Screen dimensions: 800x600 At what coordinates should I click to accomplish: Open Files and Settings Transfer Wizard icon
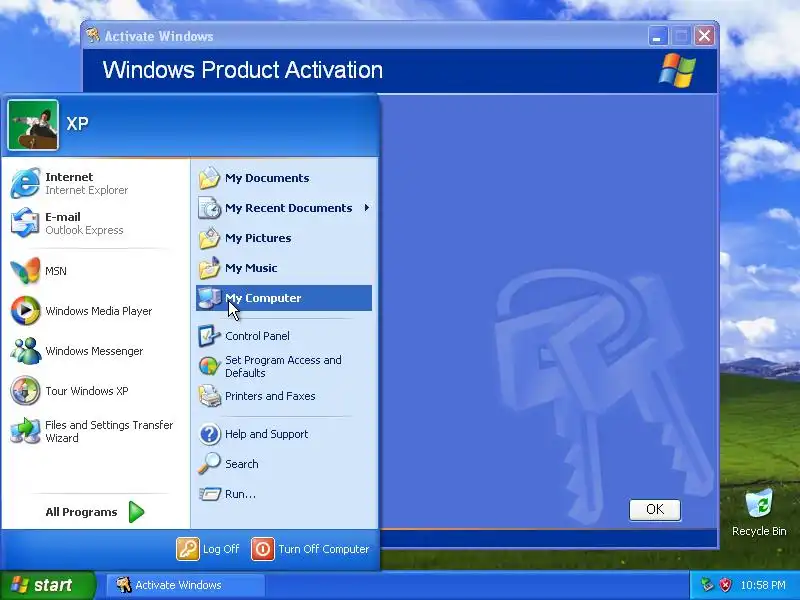[x=25, y=431]
